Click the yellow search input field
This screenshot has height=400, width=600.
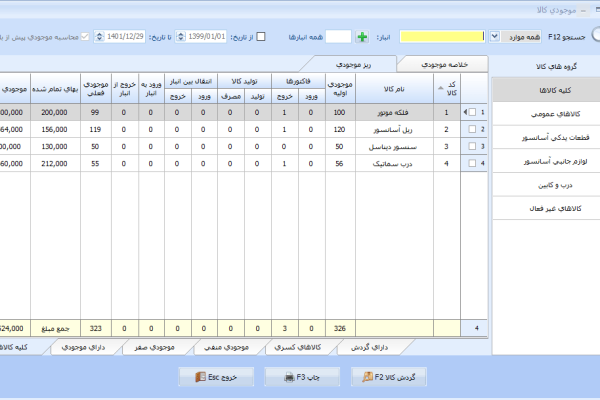[442, 37]
